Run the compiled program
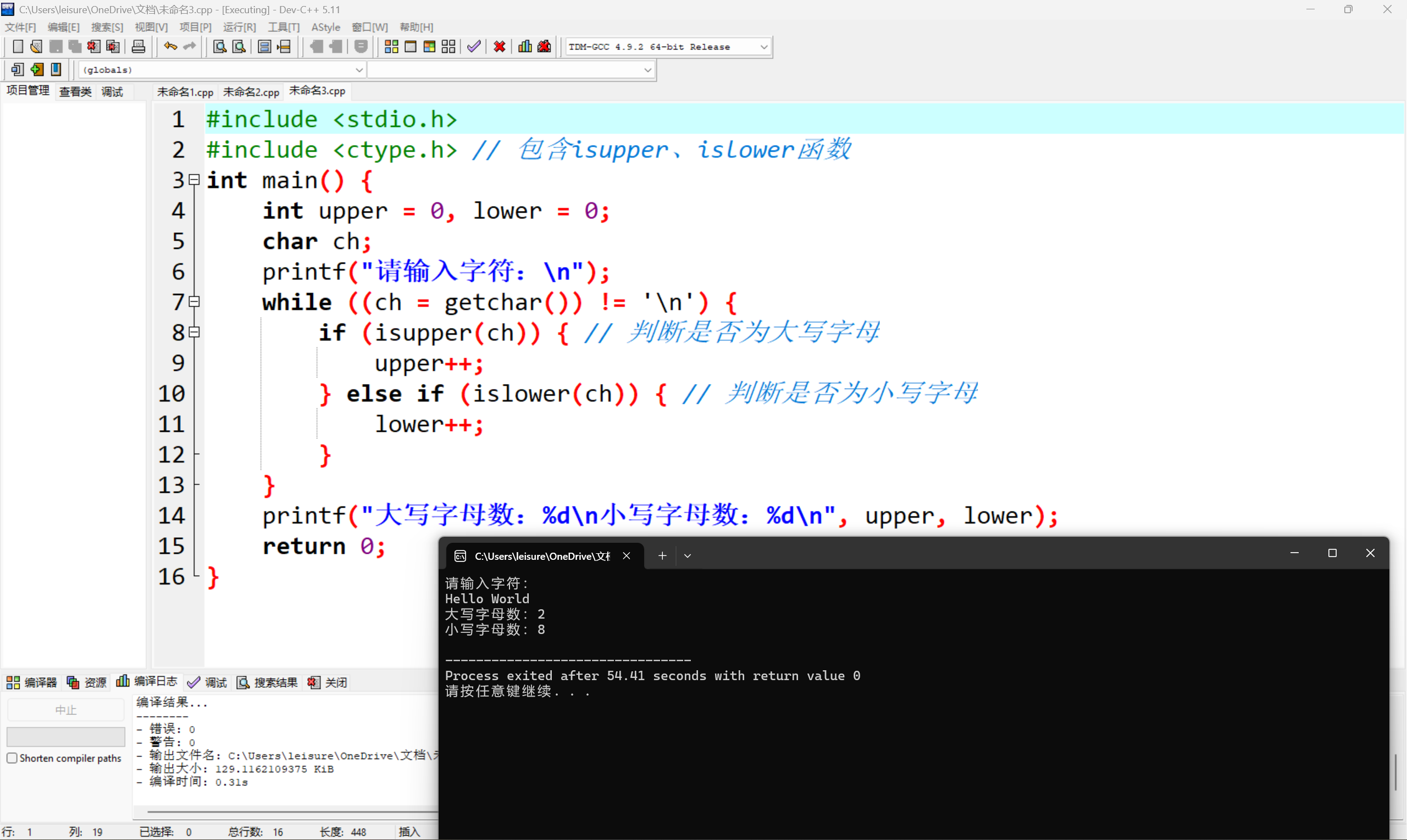The image size is (1407, 840). [x=411, y=46]
